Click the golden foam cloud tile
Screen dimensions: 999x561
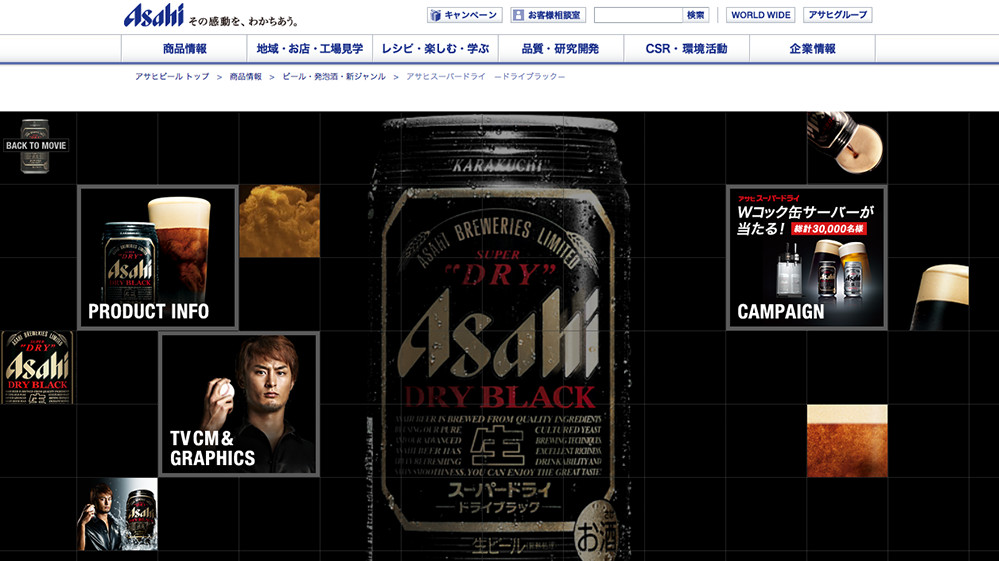tap(280, 221)
